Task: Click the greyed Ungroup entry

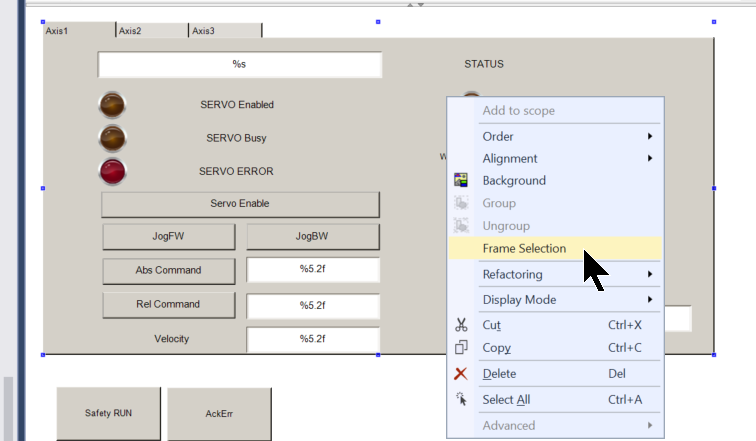Action: (555, 226)
